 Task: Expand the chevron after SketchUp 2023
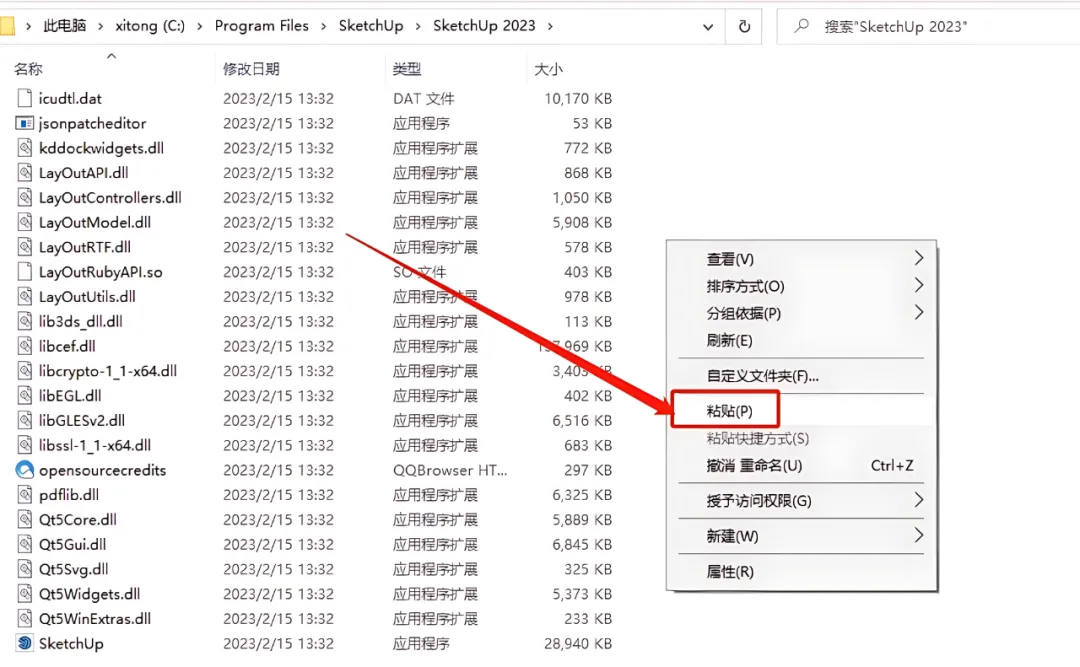point(550,26)
